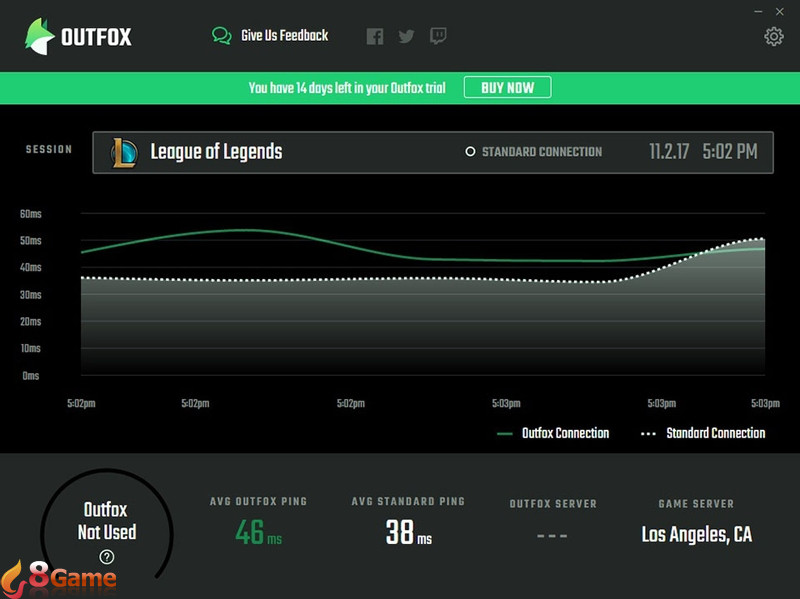Click the Give Us Feedback link
The image size is (800, 599).
[x=284, y=36]
